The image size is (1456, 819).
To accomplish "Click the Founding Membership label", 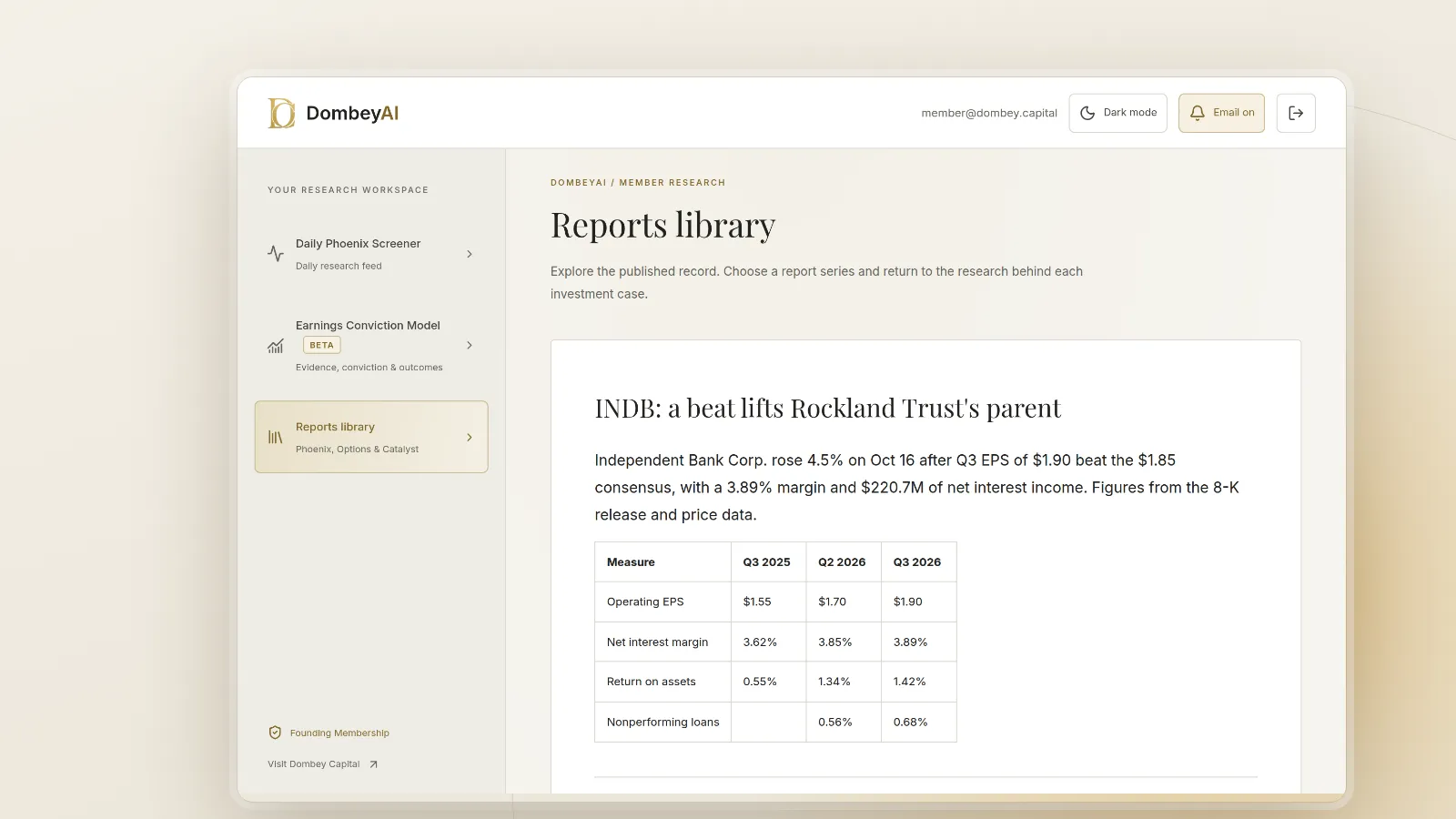I will pyautogui.click(x=339, y=733).
